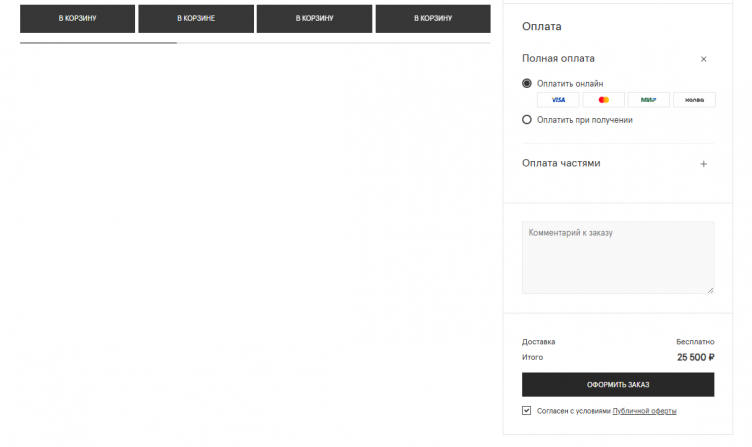Pick the МИР card payment icon
This screenshot has height=447, width=752.
(x=648, y=100)
